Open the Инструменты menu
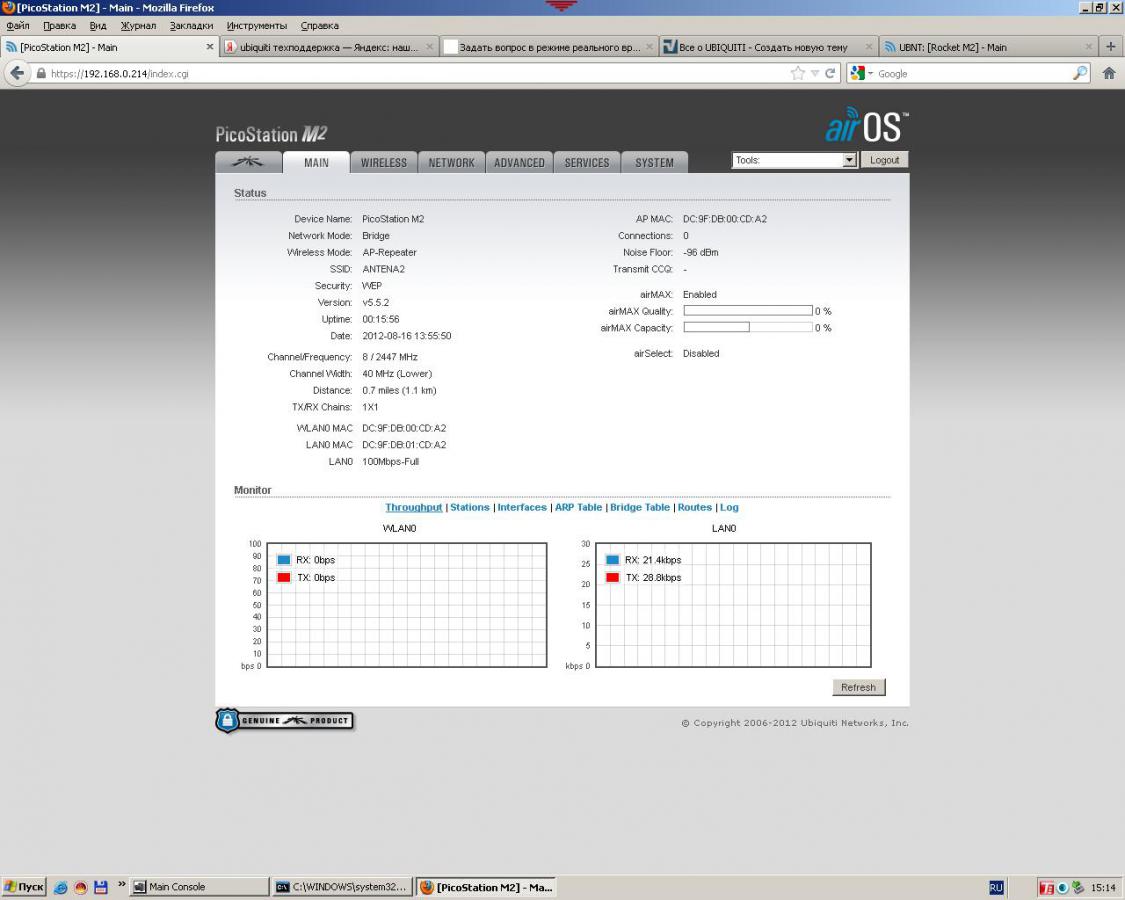This screenshot has width=1125, height=900. tap(257, 26)
